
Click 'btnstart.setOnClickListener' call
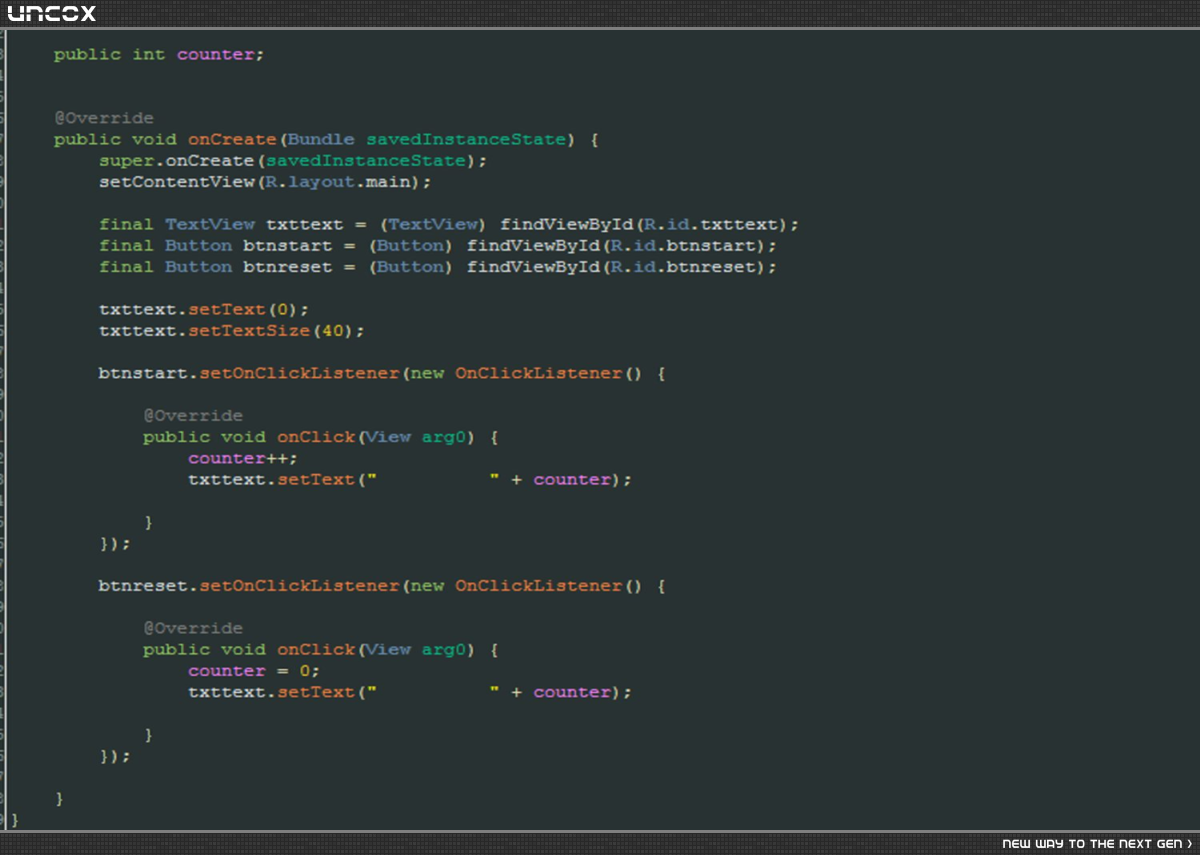[x=249, y=374]
